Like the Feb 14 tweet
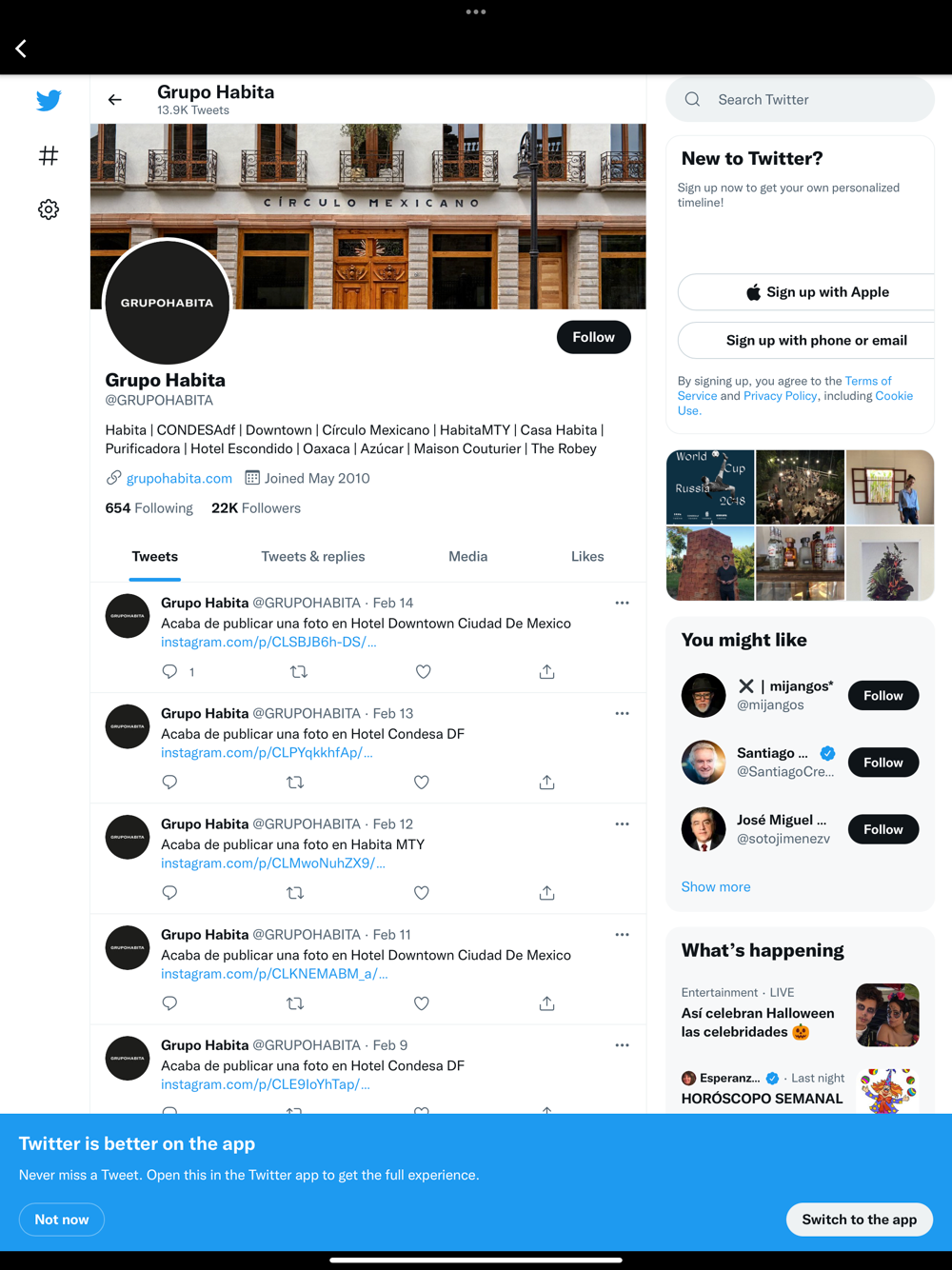Viewport: 952px width, 1270px height. [x=424, y=671]
